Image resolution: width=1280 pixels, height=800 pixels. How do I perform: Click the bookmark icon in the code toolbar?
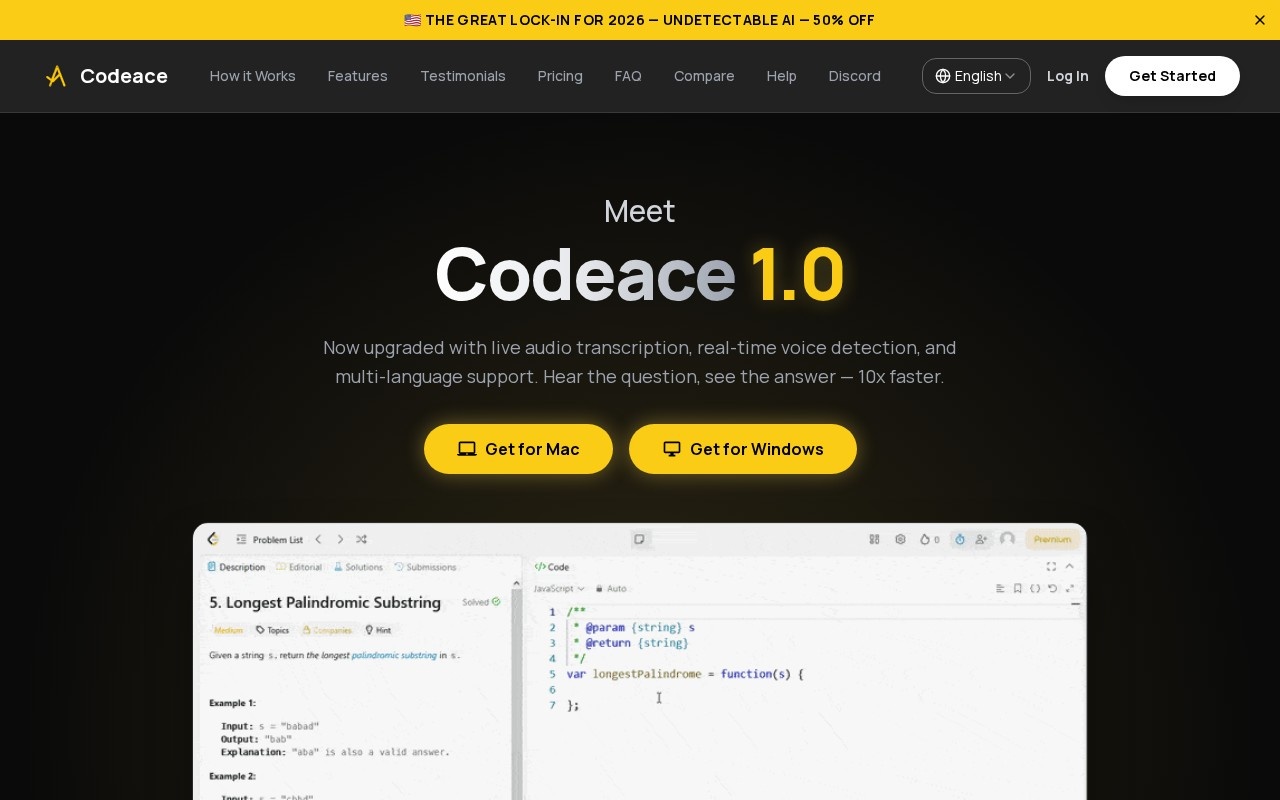tap(1017, 589)
